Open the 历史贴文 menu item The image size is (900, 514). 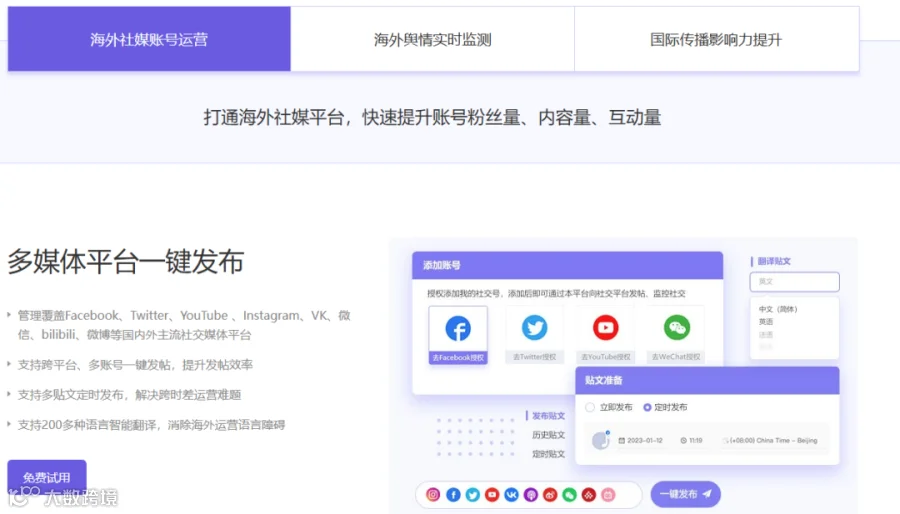pyautogui.click(x=548, y=435)
